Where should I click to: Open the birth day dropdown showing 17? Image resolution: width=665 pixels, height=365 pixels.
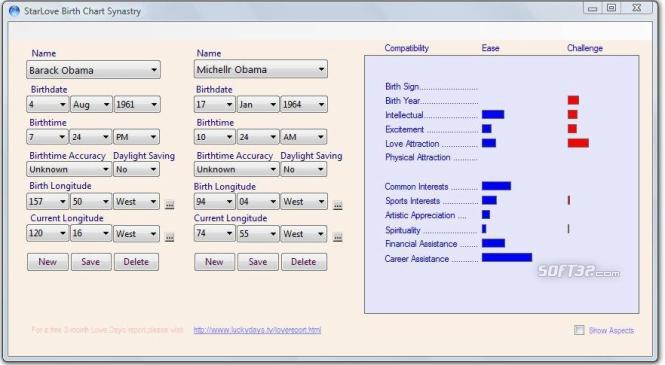pyautogui.click(x=214, y=104)
